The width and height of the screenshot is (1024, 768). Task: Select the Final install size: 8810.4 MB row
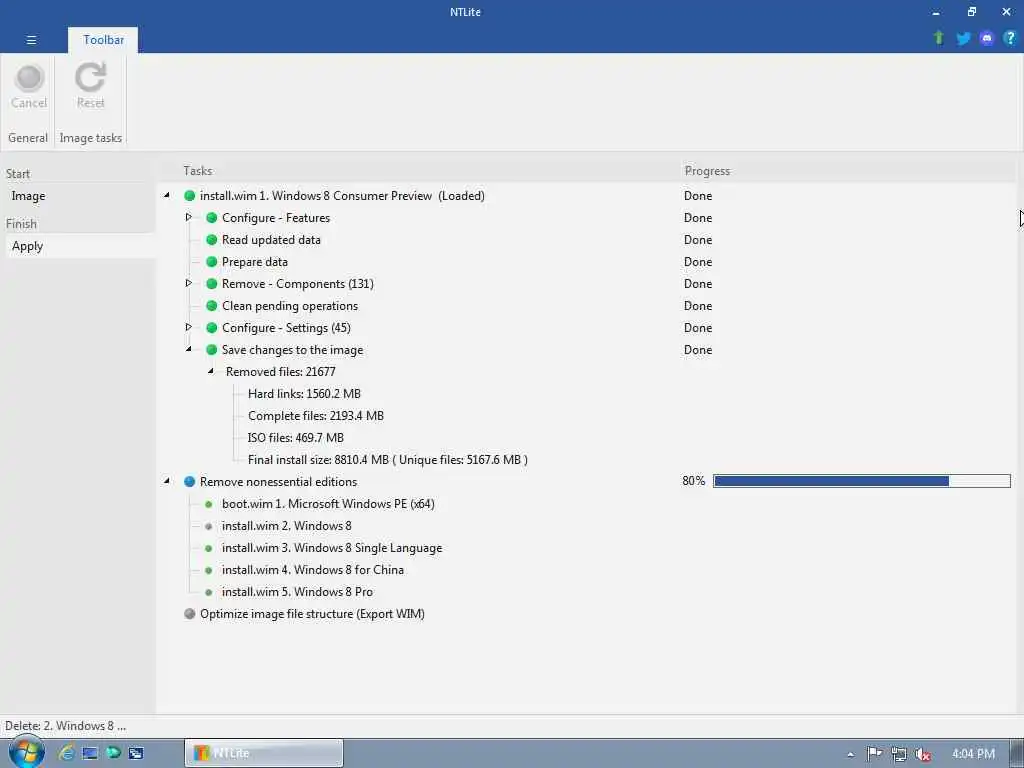(388, 460)
